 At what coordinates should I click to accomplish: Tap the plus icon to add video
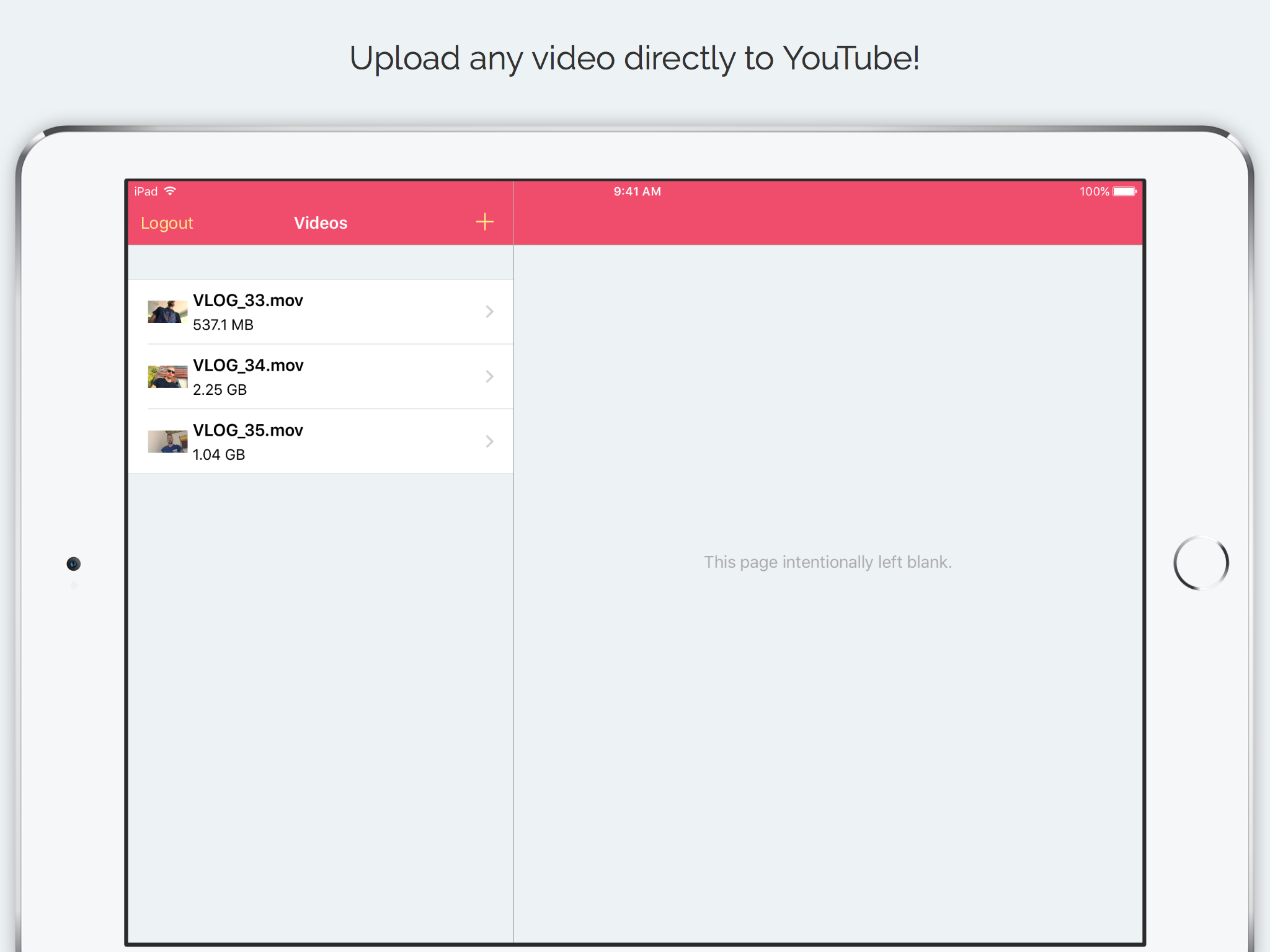click(x=484, y=222)
